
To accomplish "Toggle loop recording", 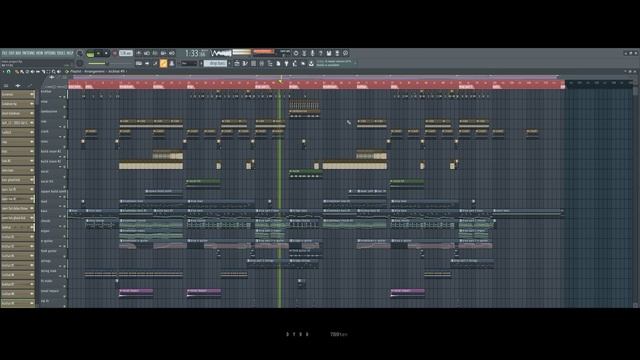I will tap(172, 53).
